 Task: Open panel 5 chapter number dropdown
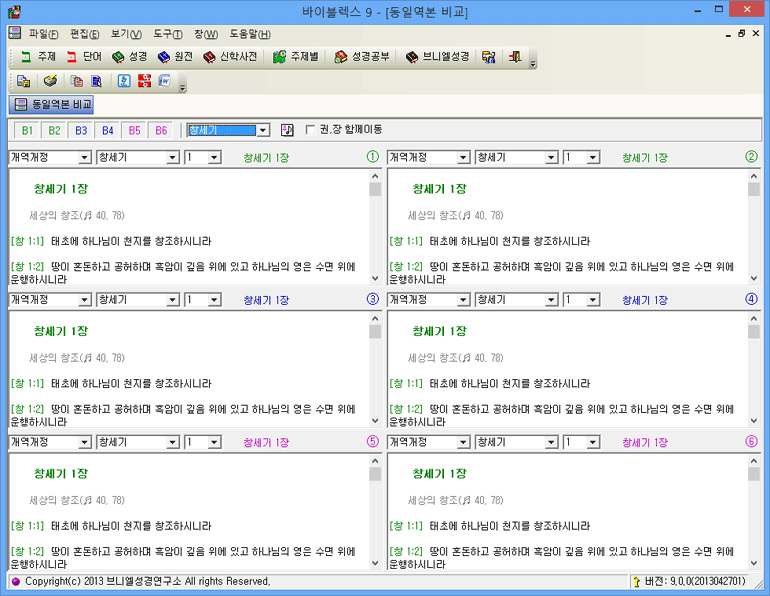[x=214, y=442]
